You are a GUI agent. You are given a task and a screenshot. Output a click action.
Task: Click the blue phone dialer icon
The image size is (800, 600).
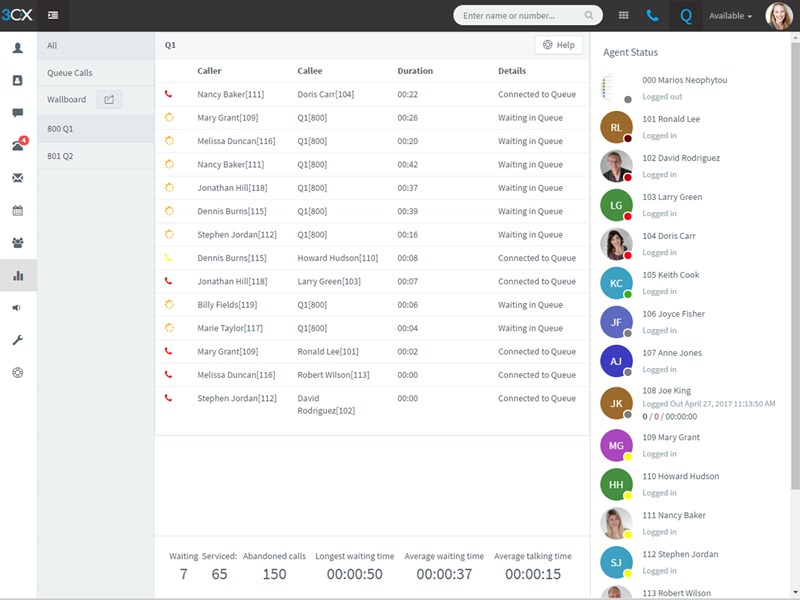[x=653, y=16]
